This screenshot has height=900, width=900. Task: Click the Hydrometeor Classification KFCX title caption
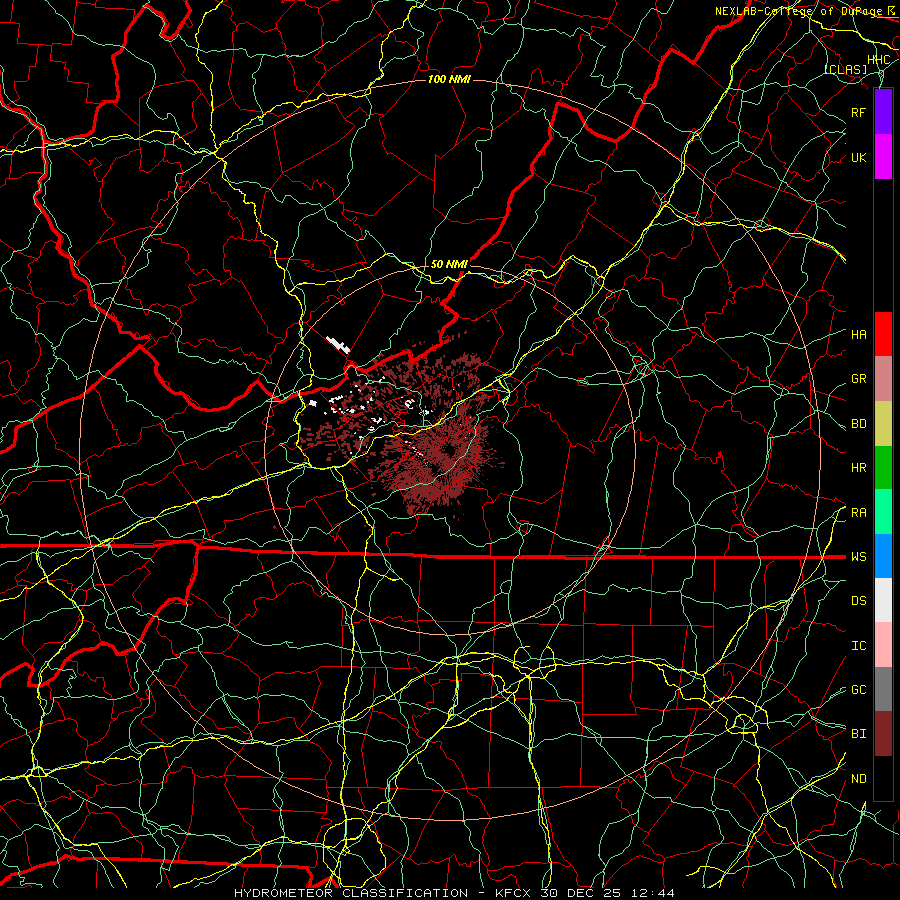coord(454,893)
